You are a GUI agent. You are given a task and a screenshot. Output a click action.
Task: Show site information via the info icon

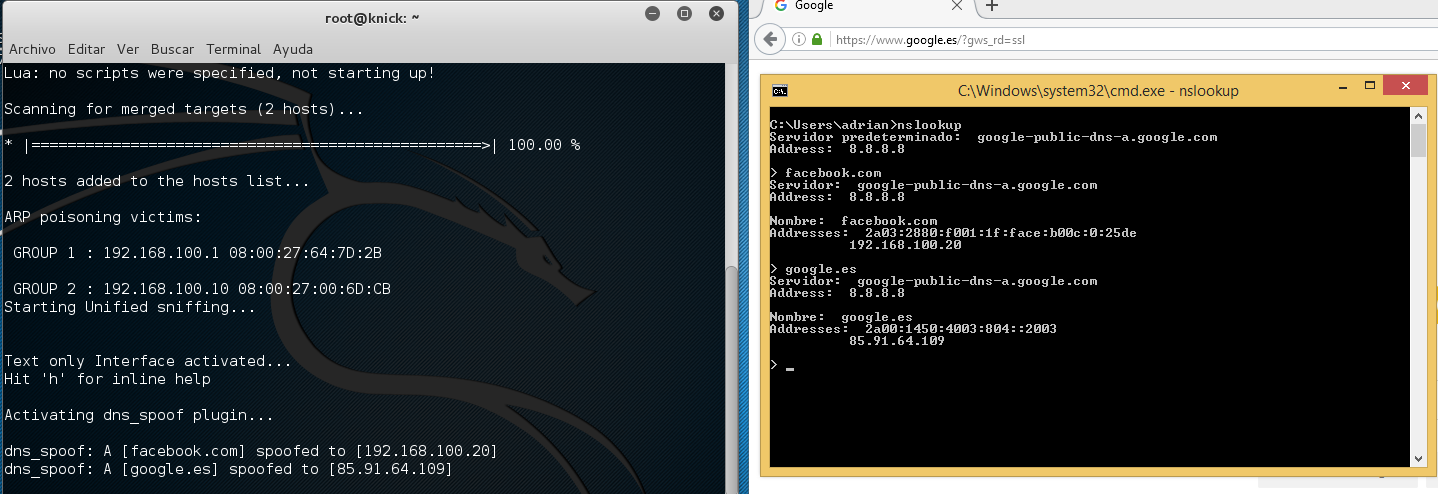click(x=799, y=41)
